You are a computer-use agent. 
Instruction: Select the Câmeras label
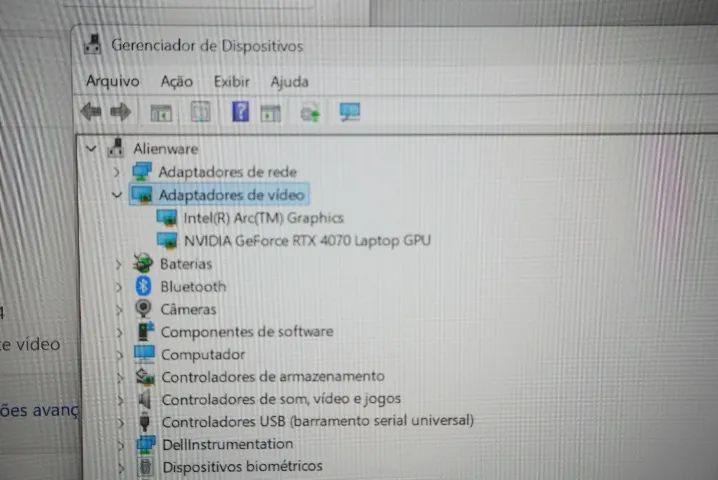point(188,309)
